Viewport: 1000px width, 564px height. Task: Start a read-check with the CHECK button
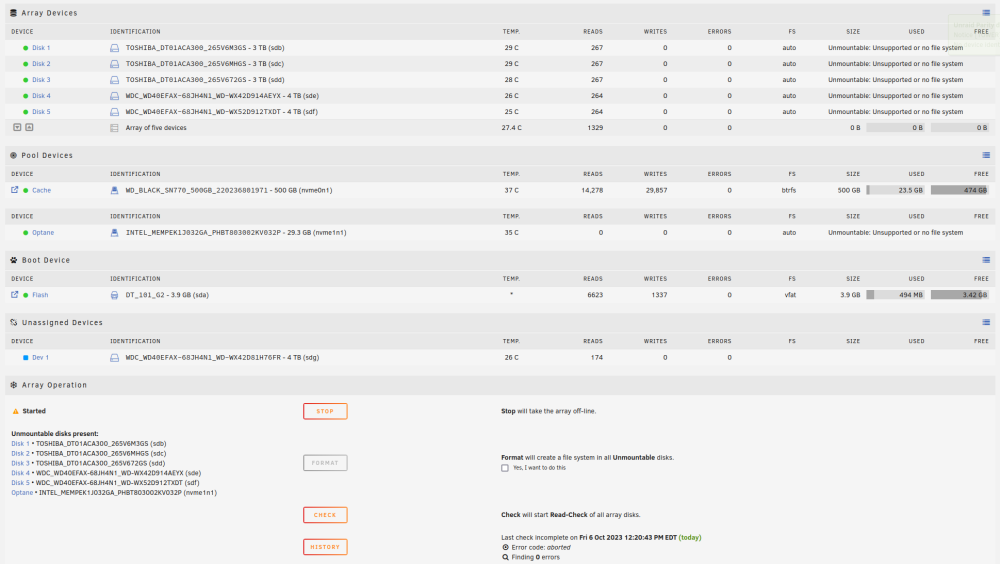[x=325, y=515]
